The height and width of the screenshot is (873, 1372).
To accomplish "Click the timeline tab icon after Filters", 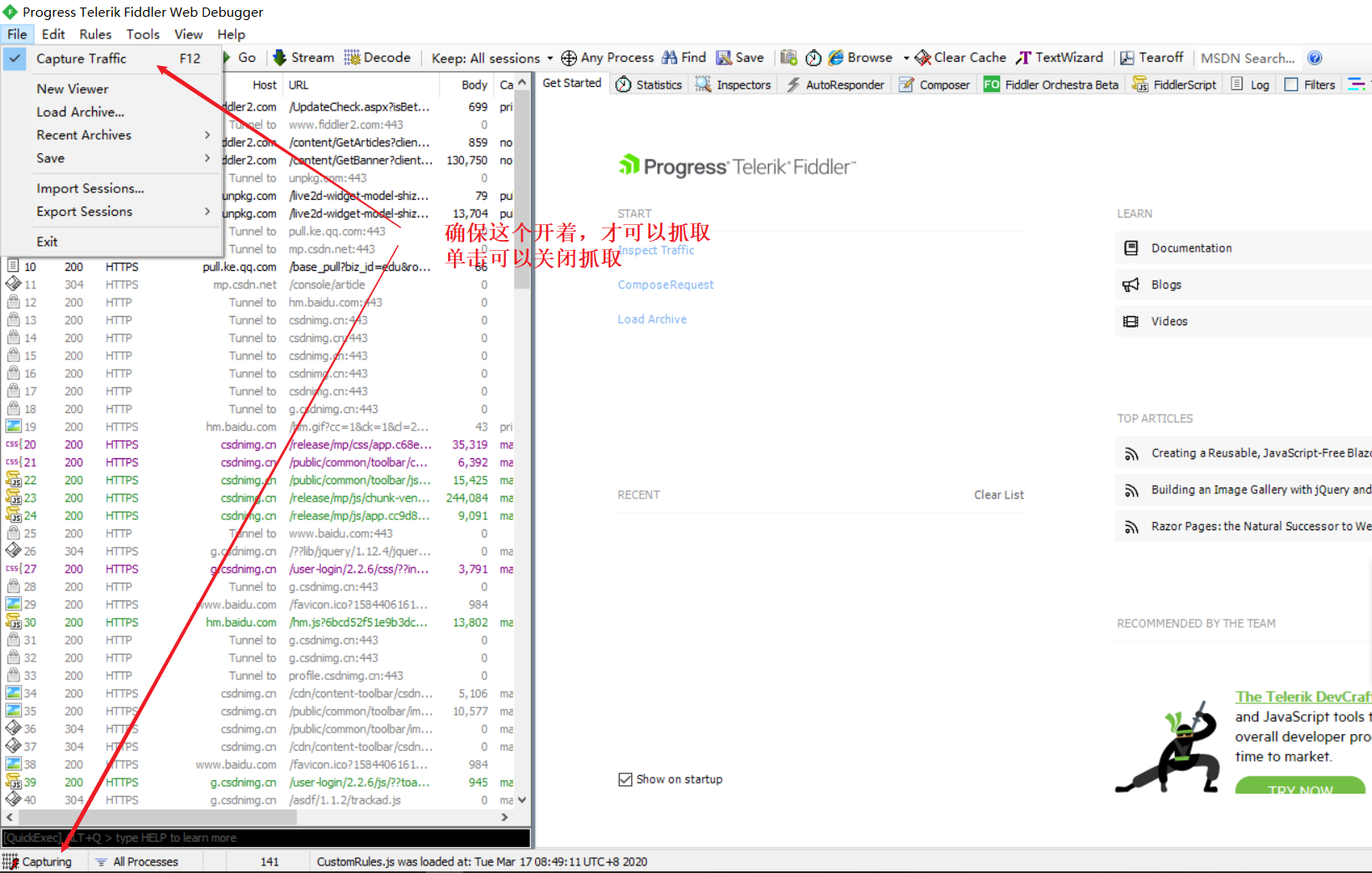I will coord(1356,84).
